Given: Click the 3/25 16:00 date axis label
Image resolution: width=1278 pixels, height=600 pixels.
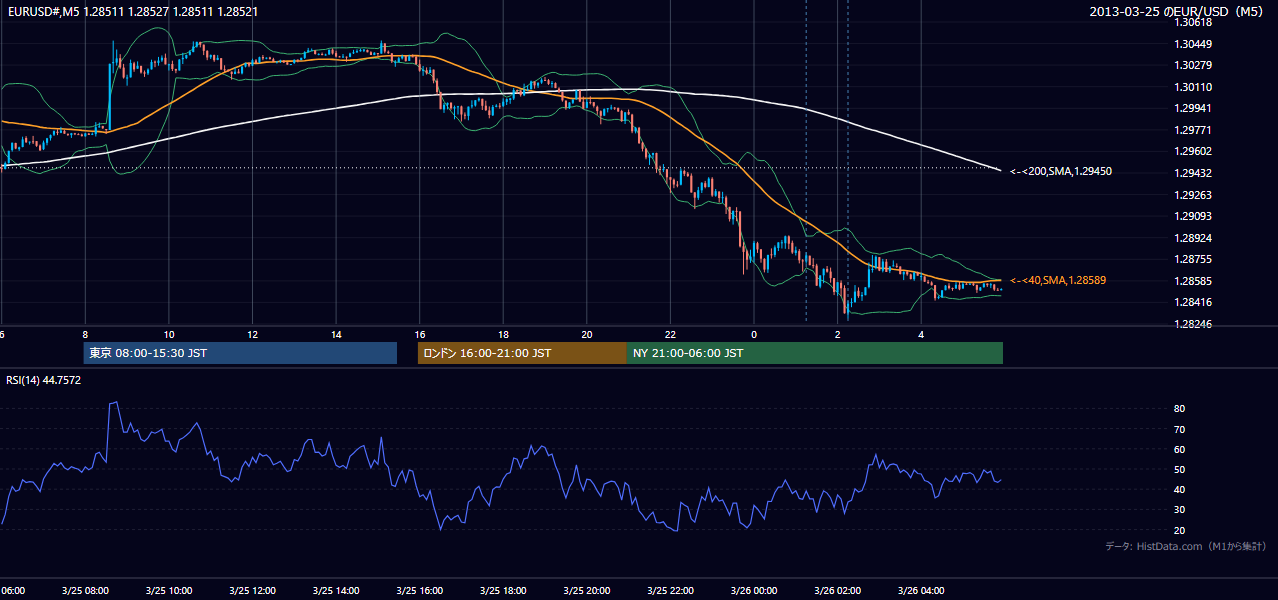Looking at the screenshot, I should (419, 590).
